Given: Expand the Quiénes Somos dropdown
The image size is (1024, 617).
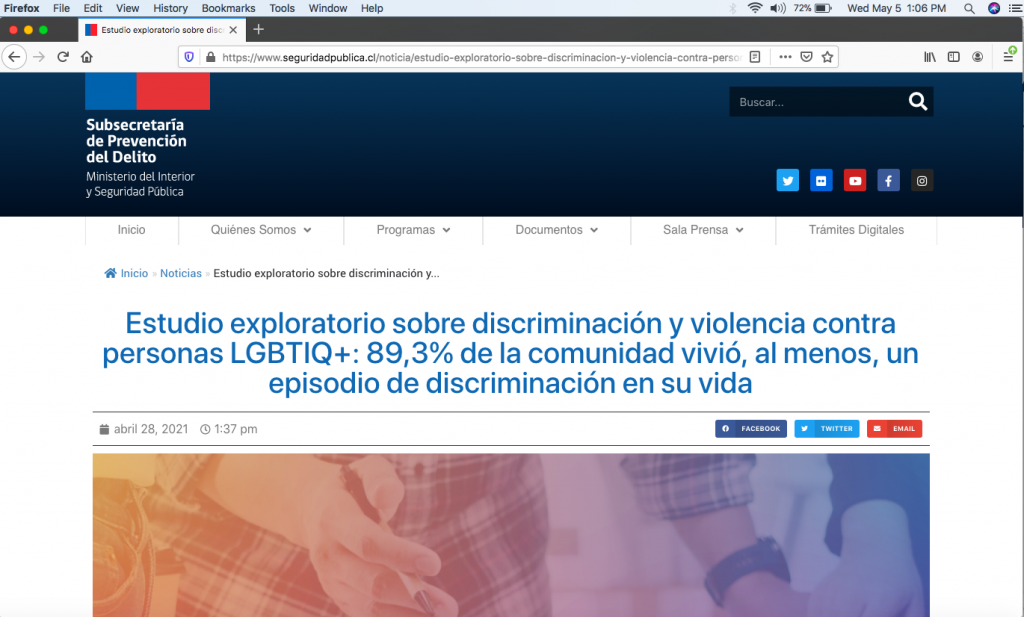Looking at the screenshot, I should coord(261,230).
